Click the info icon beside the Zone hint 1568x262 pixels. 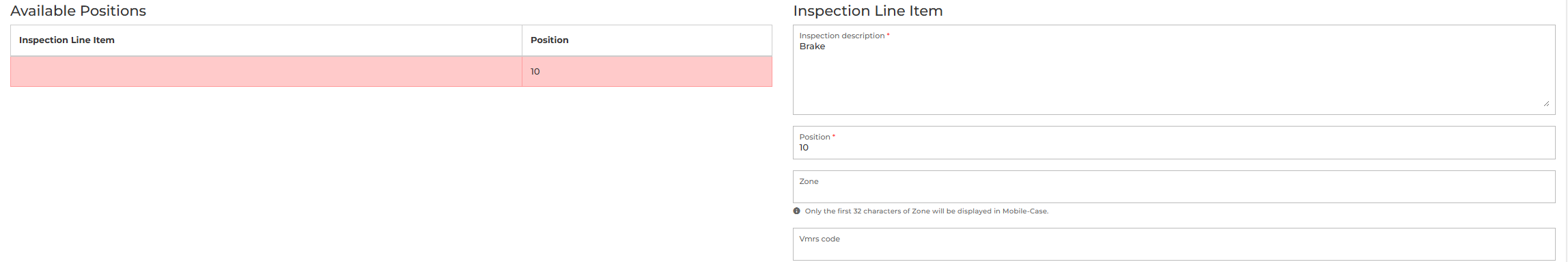[796, 211]
